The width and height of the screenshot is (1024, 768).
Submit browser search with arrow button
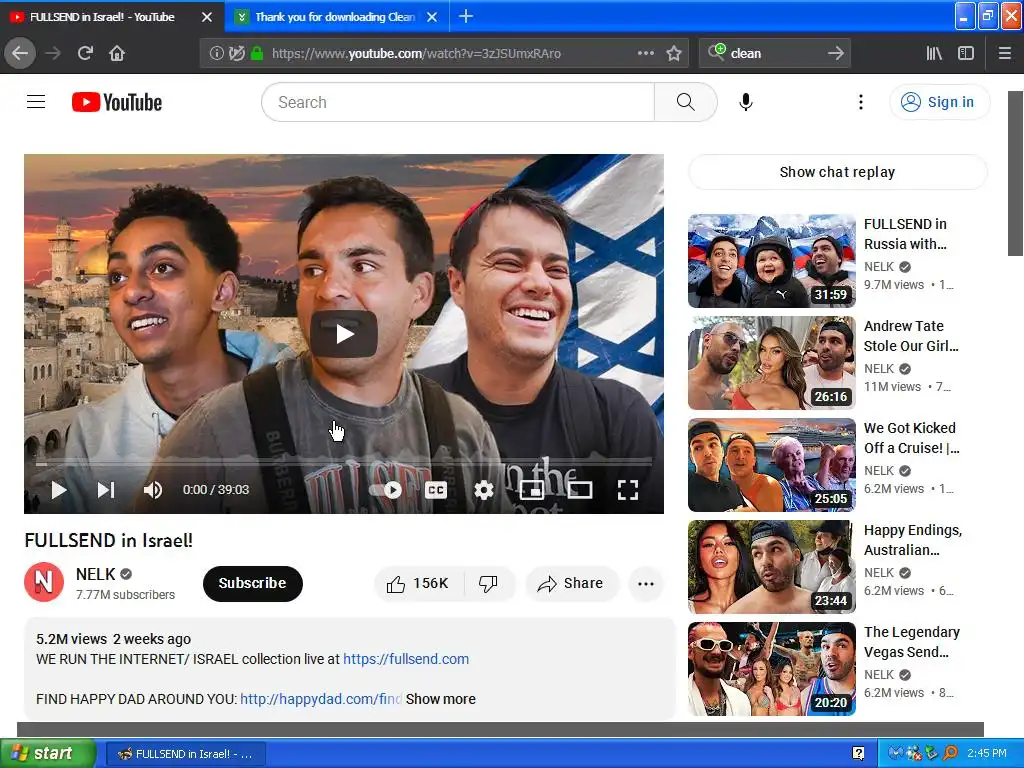(x=835, y=53)
